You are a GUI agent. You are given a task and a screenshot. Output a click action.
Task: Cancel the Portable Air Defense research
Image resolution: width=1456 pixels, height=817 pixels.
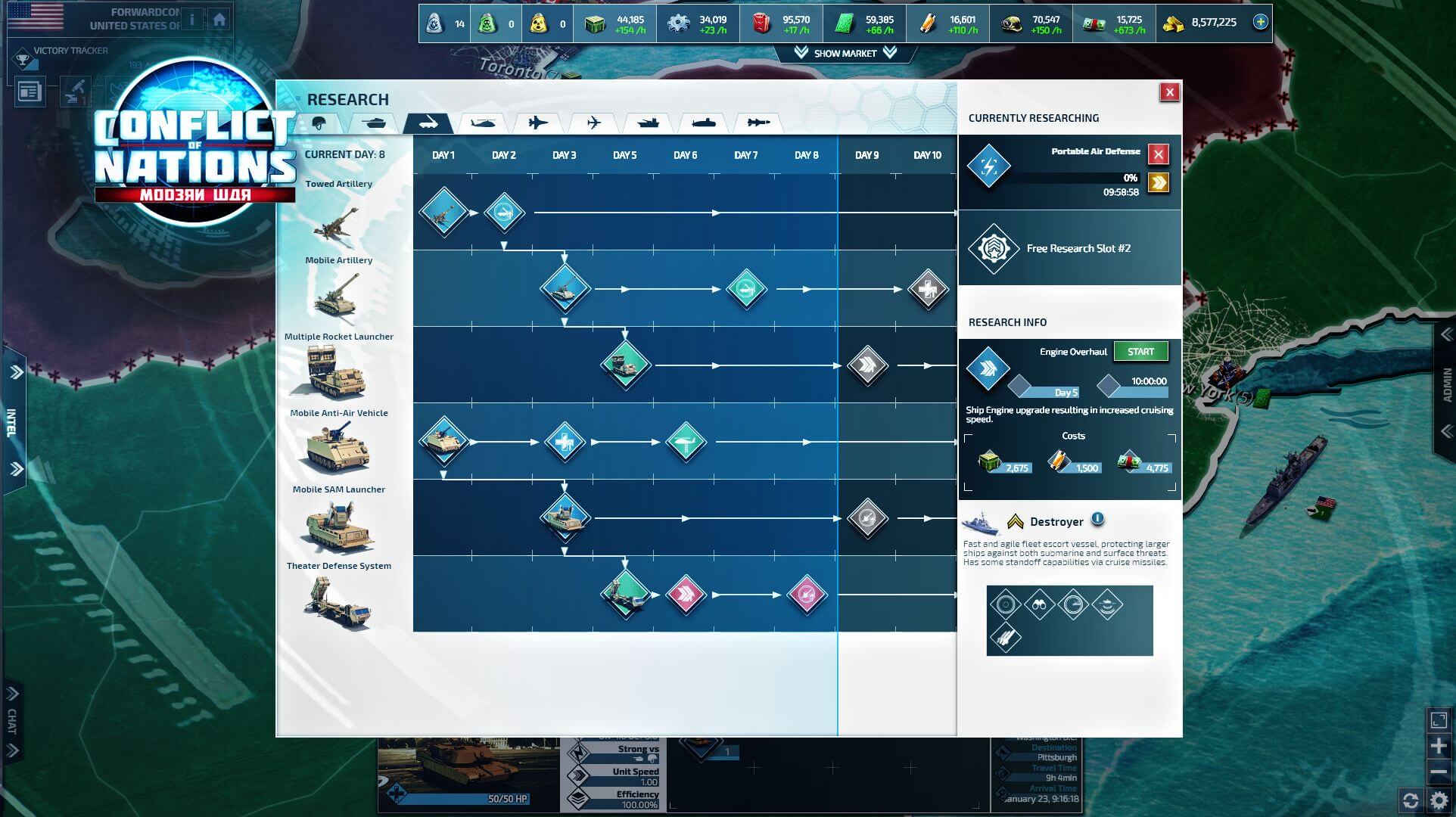(x=1158, y=155)
